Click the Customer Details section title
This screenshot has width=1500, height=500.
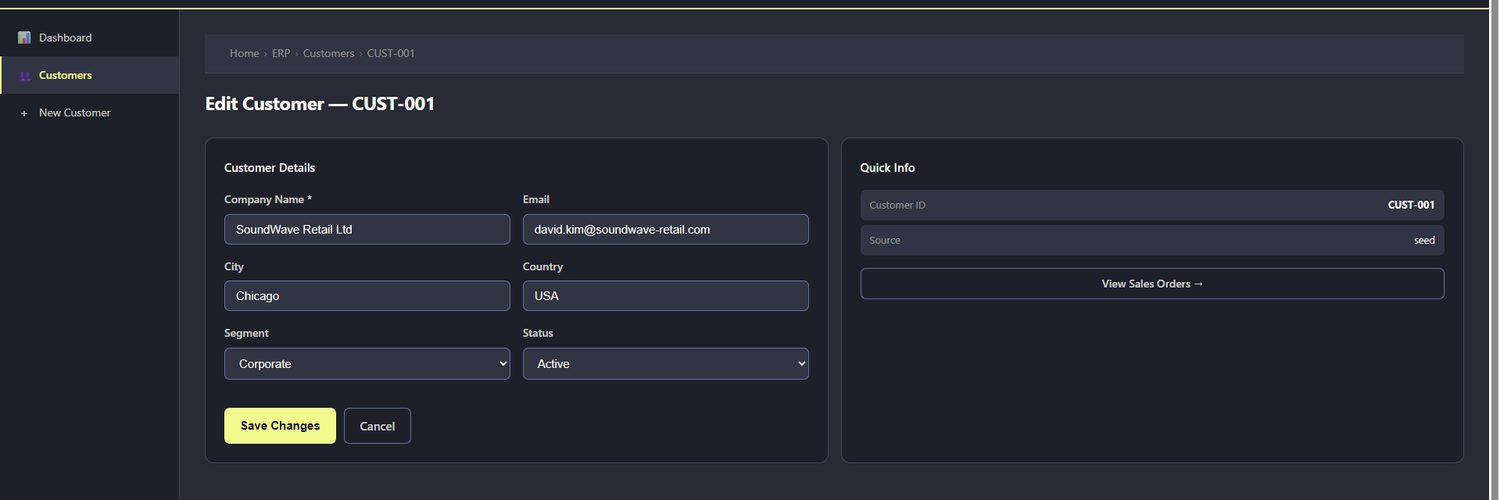click(270, 168)
